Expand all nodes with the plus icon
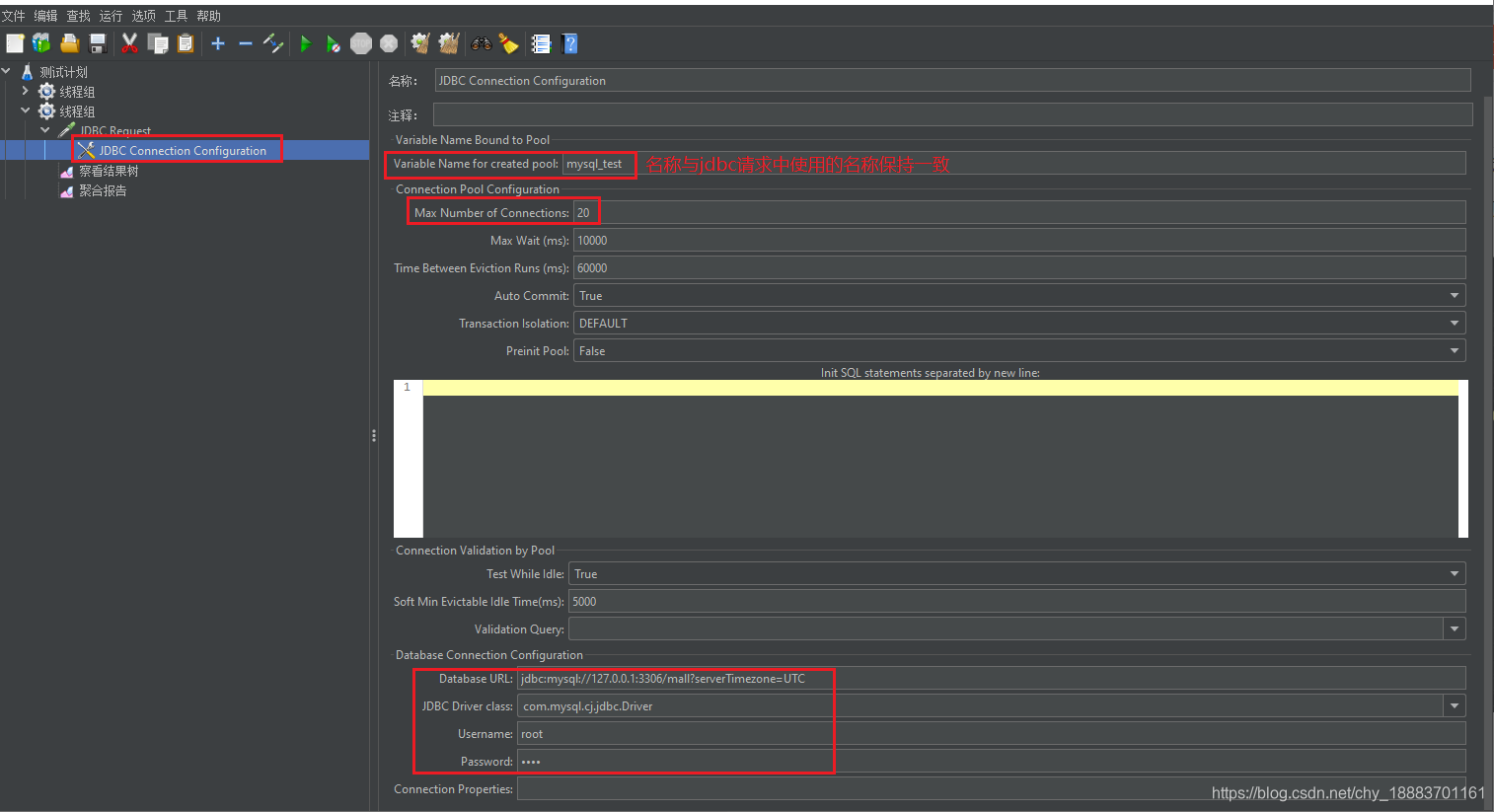This screenshot has height=812, width=1494. click(x=218, y=43)
